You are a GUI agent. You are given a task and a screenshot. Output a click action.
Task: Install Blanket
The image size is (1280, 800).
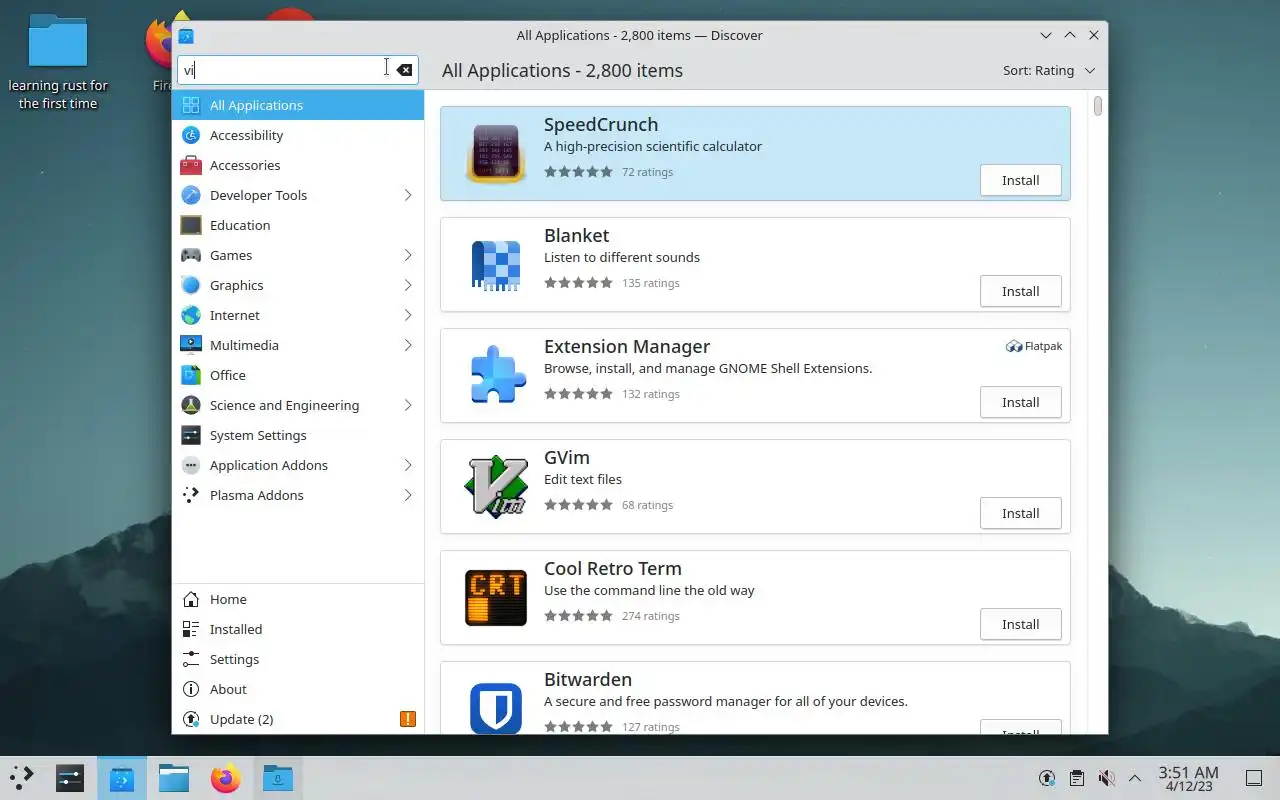coord(1021,291)
